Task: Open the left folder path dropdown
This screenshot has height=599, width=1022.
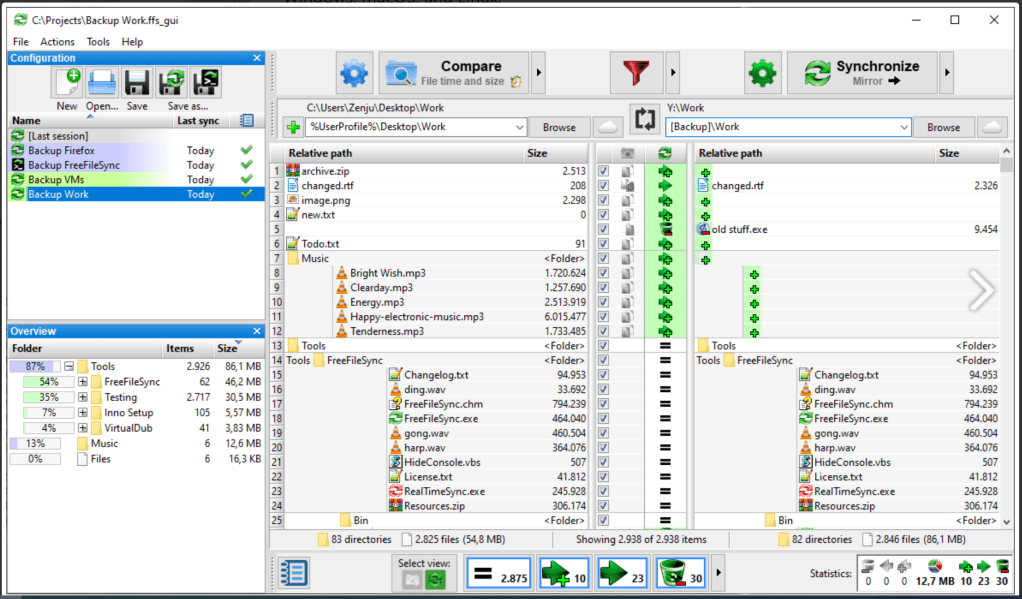Action: [x=518, y=128]
